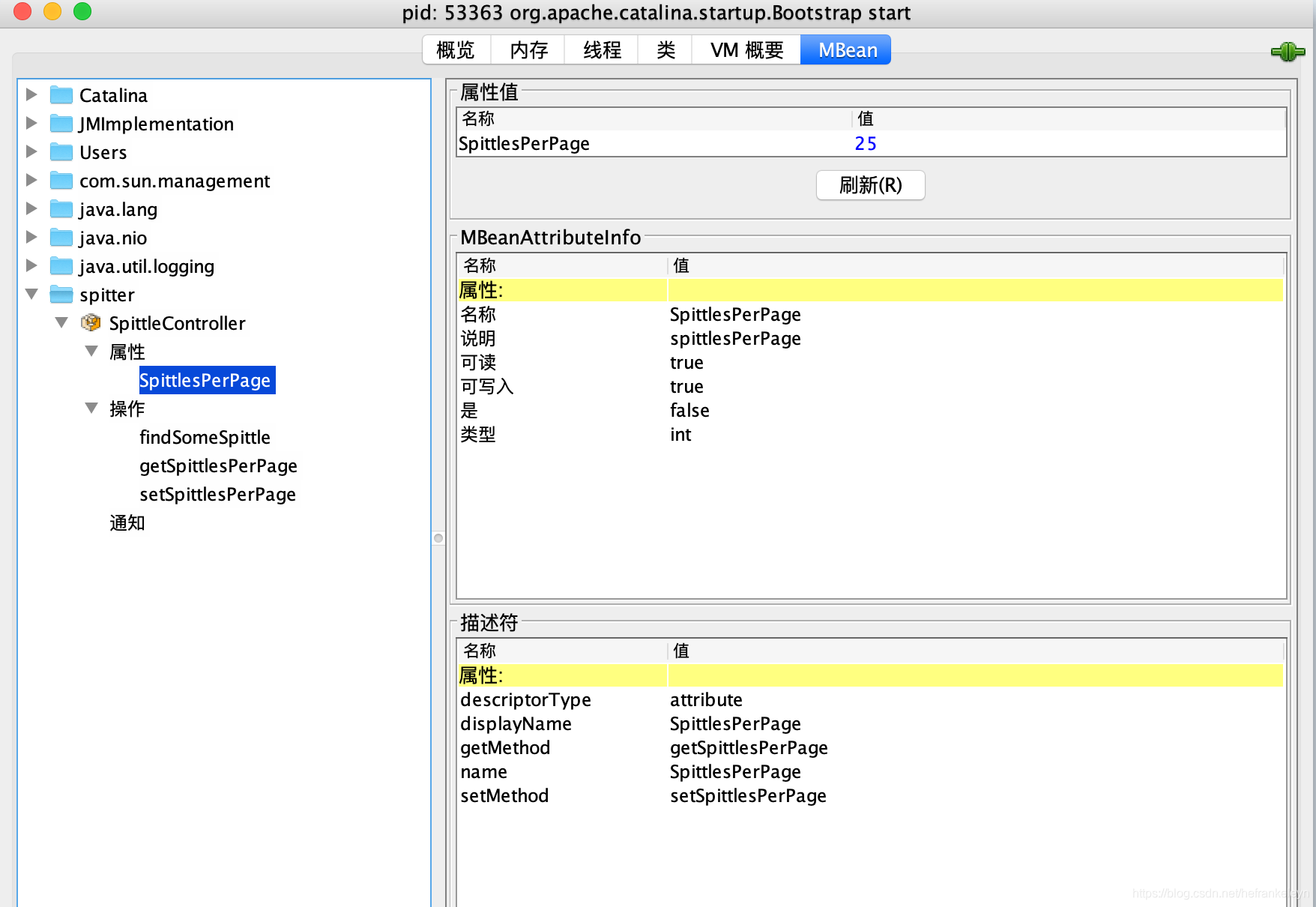Image resolution: width=1316 pixels, height=907 pixels.
Task: Click the SpittlesPerPage value 25 cell
Action: pos(1068,143)
